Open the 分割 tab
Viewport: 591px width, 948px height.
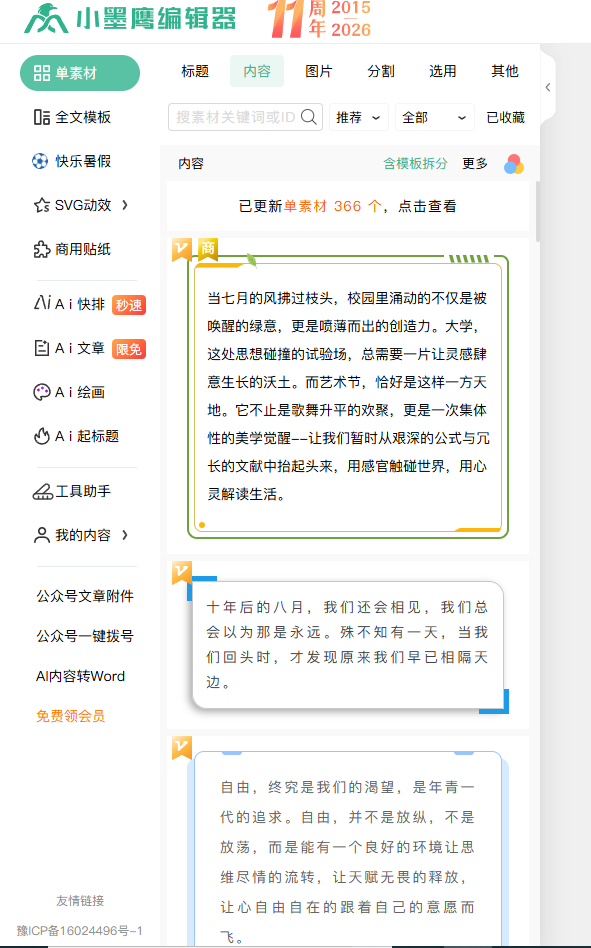coord(381,71)
